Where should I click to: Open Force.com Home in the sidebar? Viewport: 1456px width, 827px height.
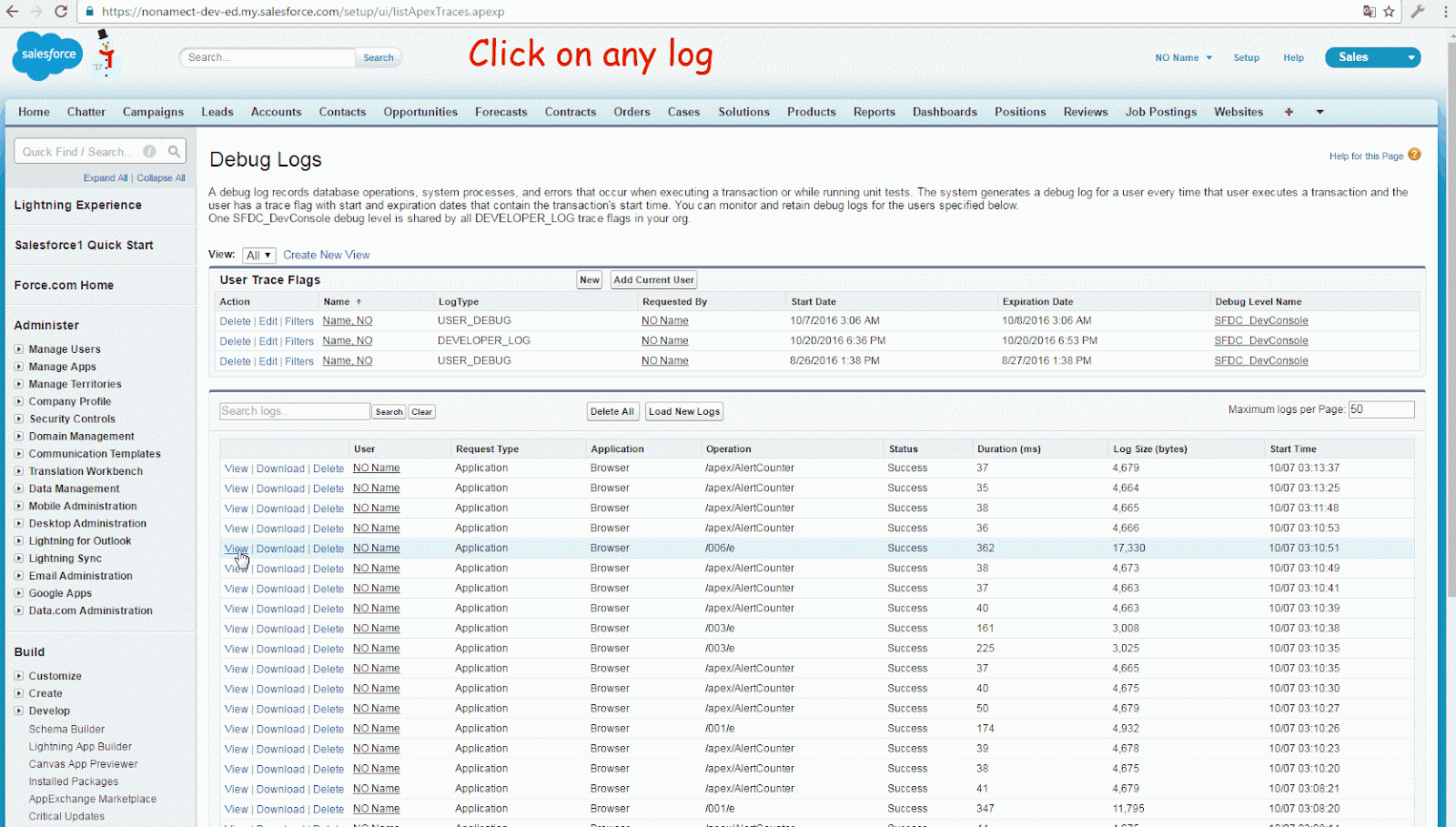(64, 285)
